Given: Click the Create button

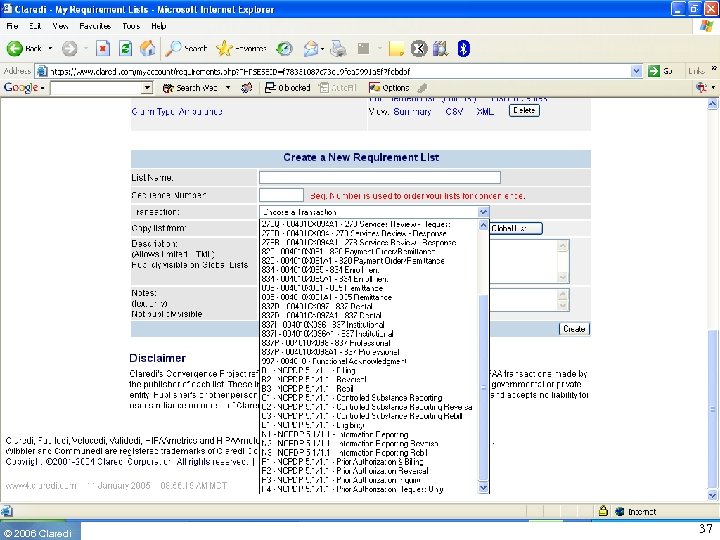Looking at the screenshot, I should tap(574, 329).
